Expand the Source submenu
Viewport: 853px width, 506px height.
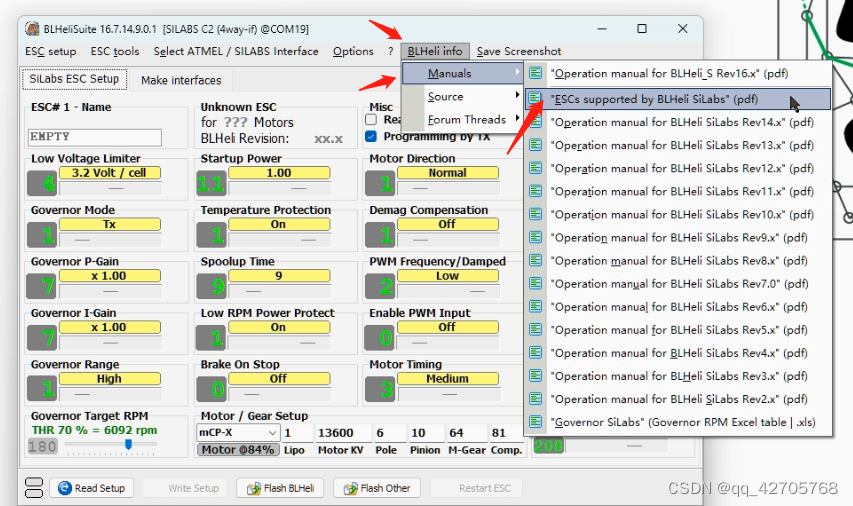462,96
